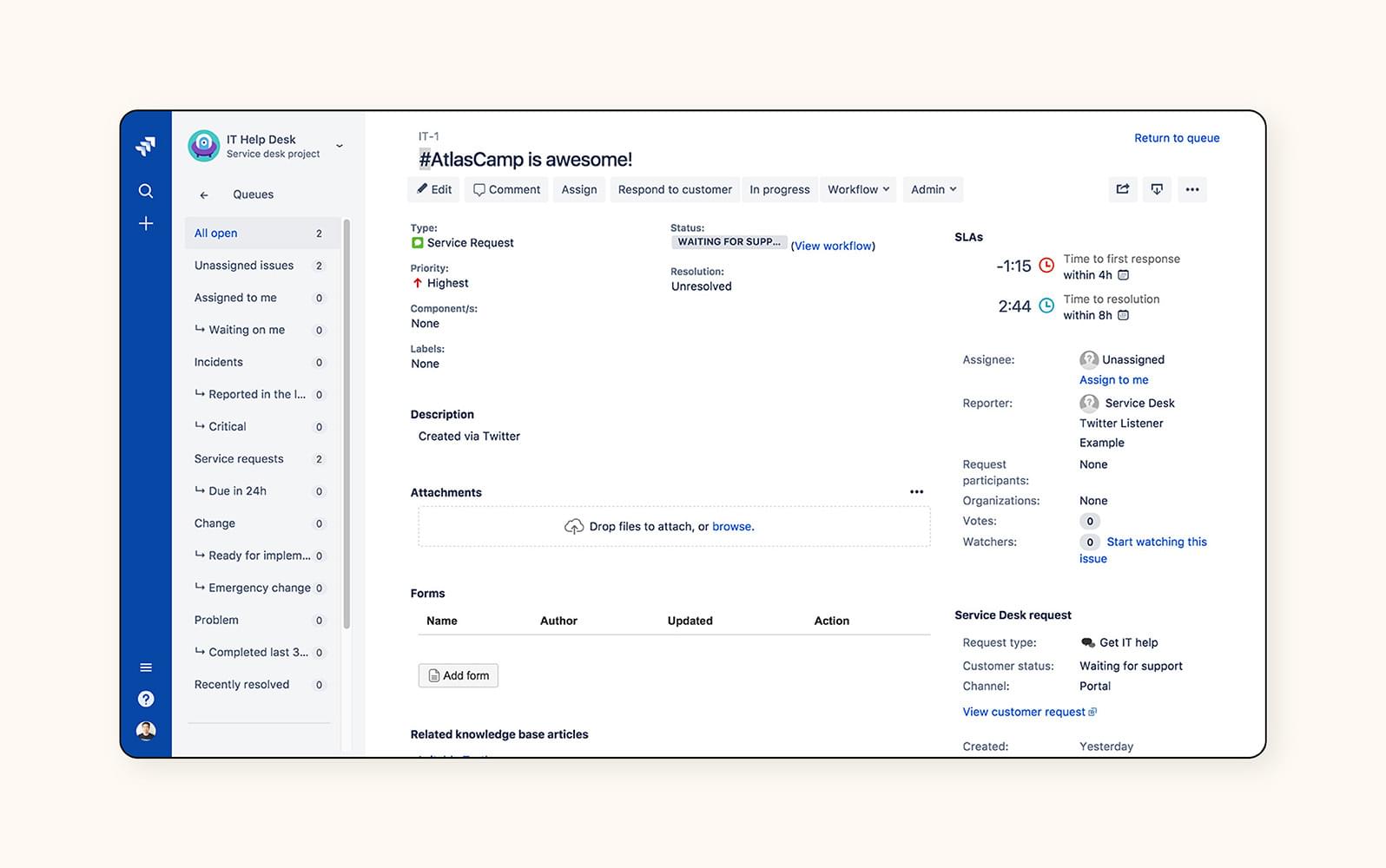
Task: Open search from the blue sidebar
Action: pos(146,191)
